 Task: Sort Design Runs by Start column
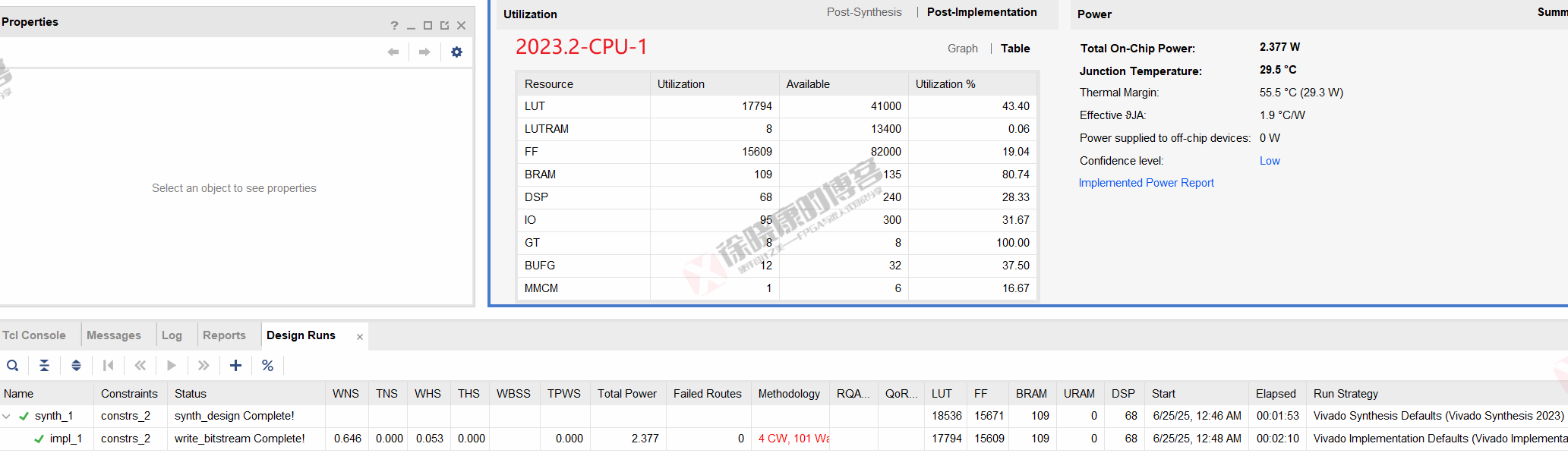pos(1197,394)
